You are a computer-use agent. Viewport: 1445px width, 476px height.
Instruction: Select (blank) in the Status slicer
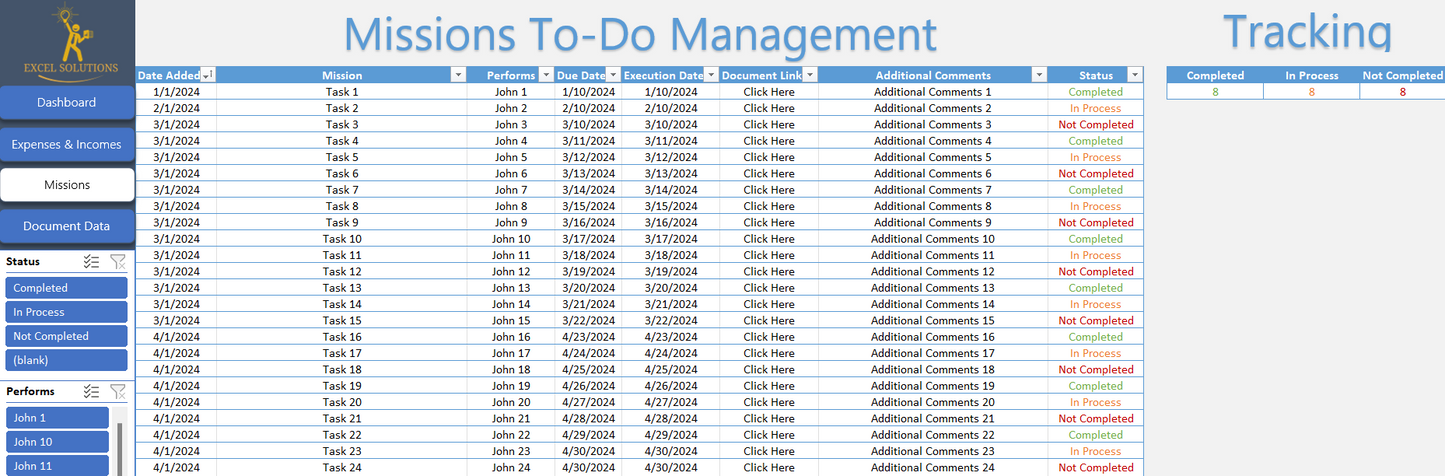click(x=67, y=360)
